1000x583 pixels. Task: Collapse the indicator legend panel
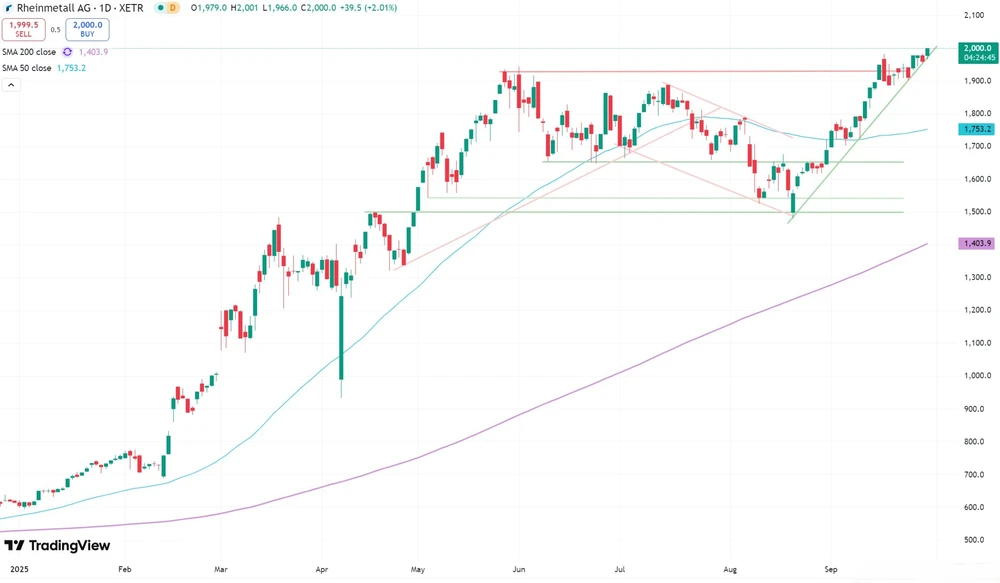point(10,84)
